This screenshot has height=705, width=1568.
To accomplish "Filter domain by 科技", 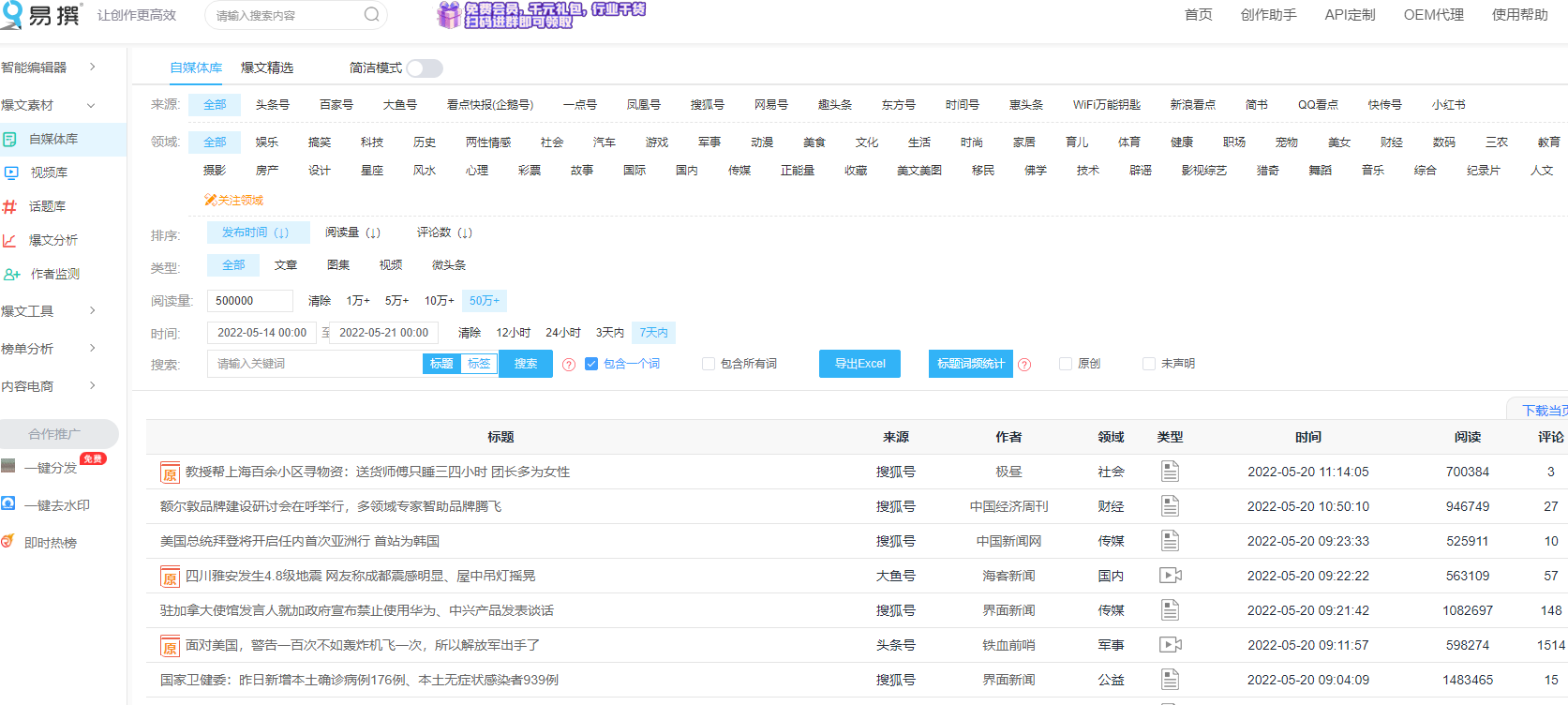I will (x=372, y=142).
